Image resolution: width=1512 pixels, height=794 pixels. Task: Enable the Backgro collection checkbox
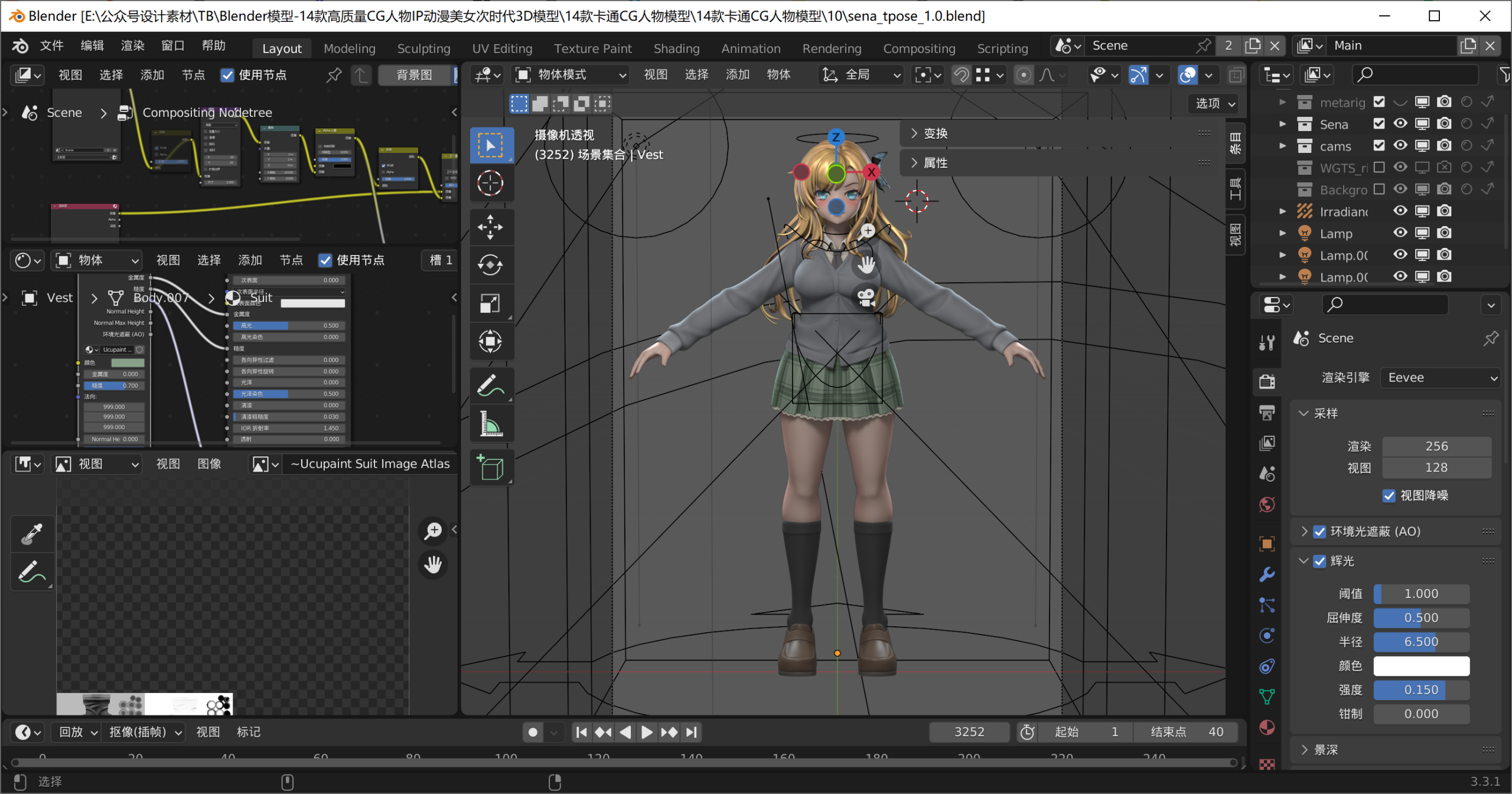[x=1379, y=189]
